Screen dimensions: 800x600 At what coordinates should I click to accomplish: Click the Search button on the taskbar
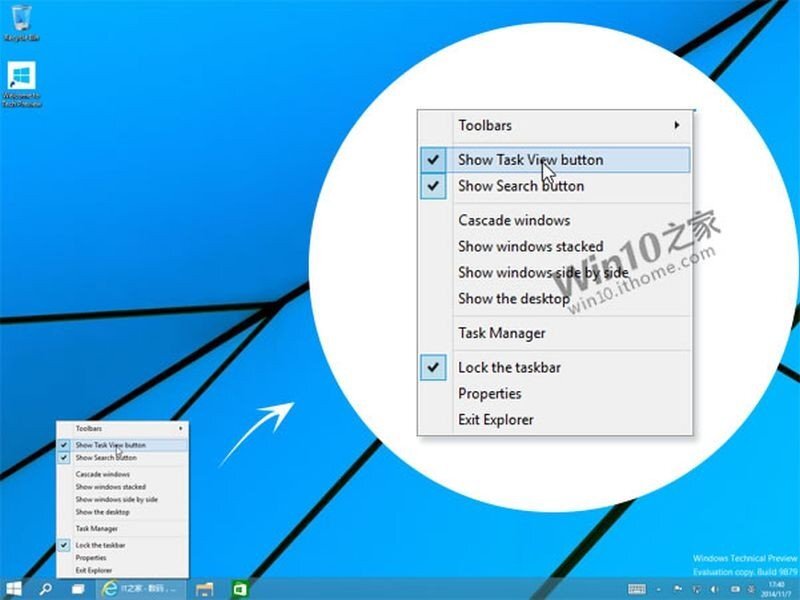tap(45, 588)
